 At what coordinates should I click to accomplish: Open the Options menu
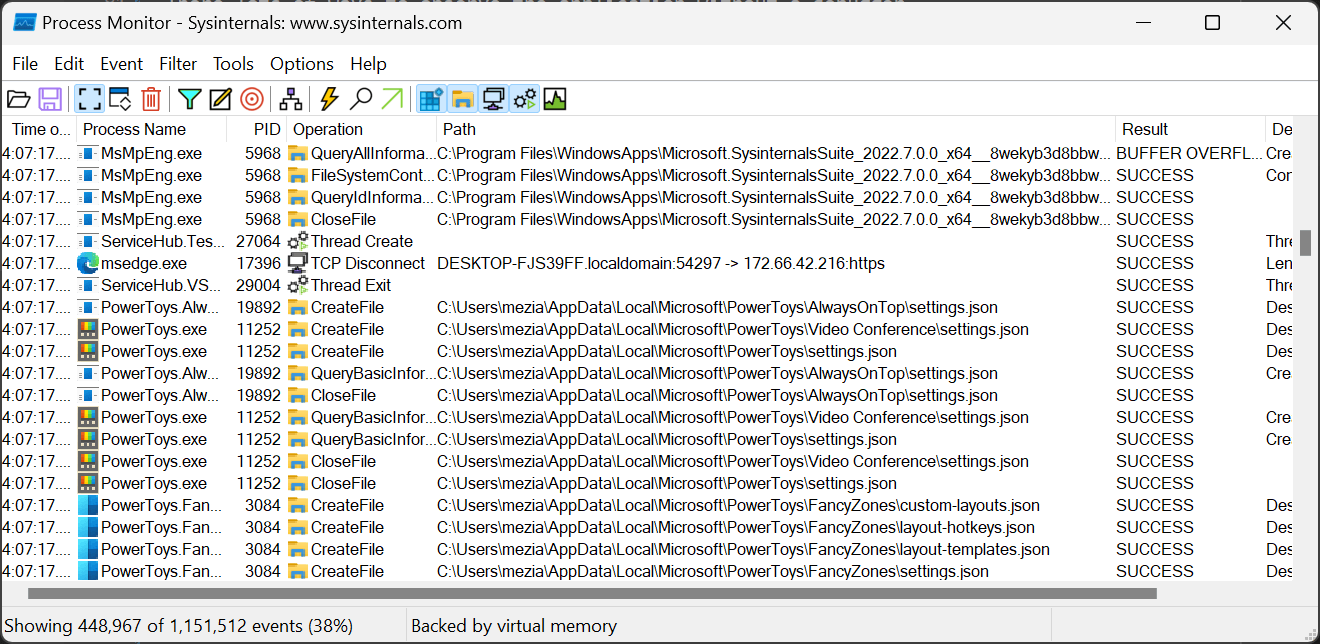(302, 64)
